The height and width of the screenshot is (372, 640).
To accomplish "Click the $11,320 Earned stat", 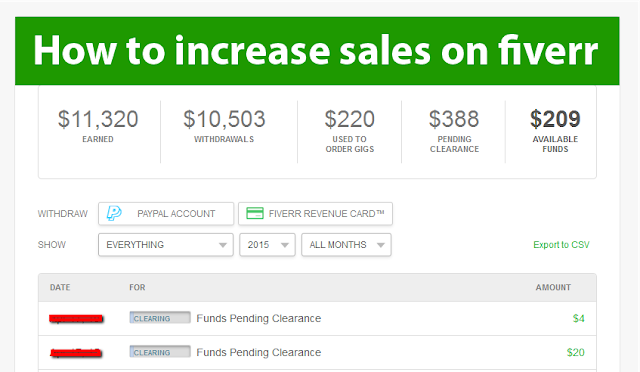I will [x=98, y=126].
